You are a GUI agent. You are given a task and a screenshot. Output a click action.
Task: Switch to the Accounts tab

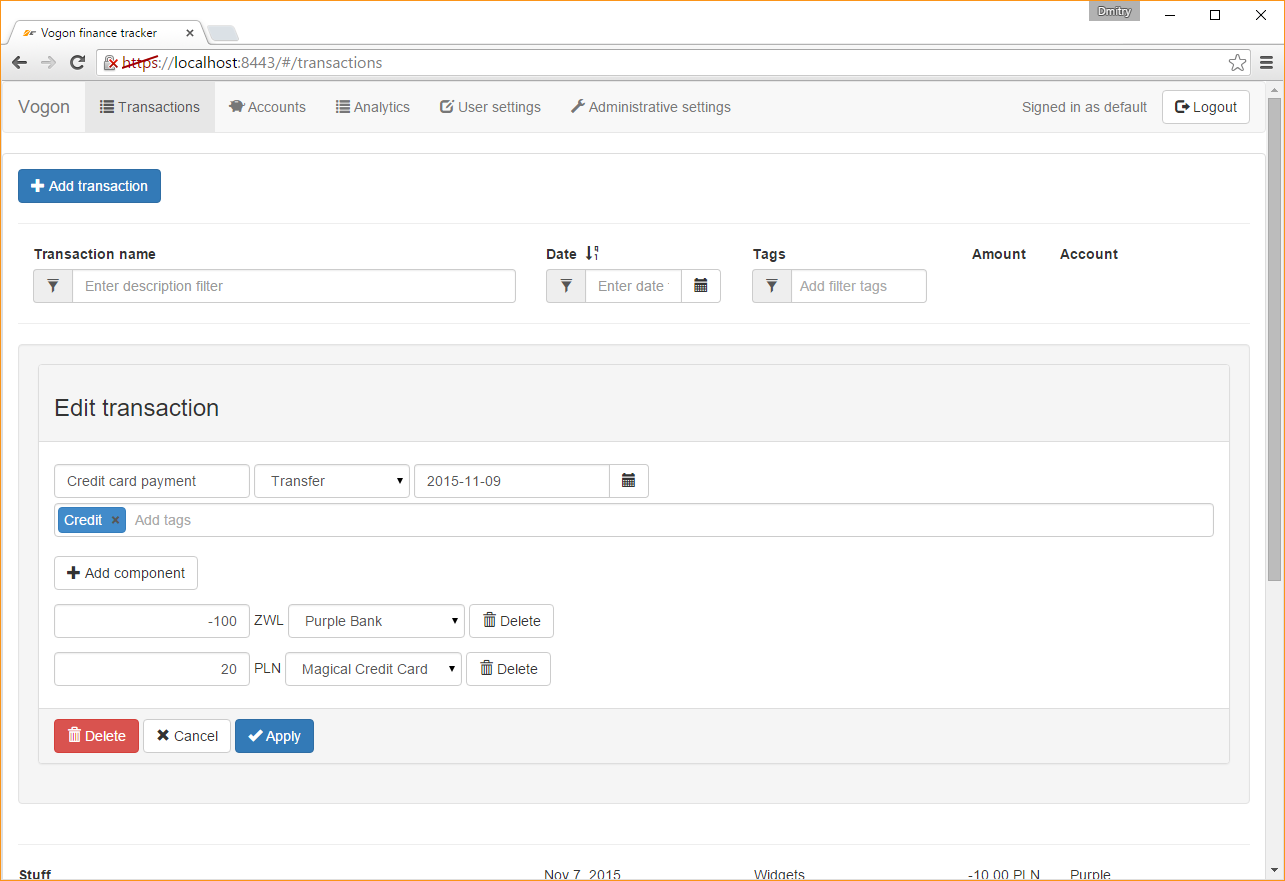point(267,107)
